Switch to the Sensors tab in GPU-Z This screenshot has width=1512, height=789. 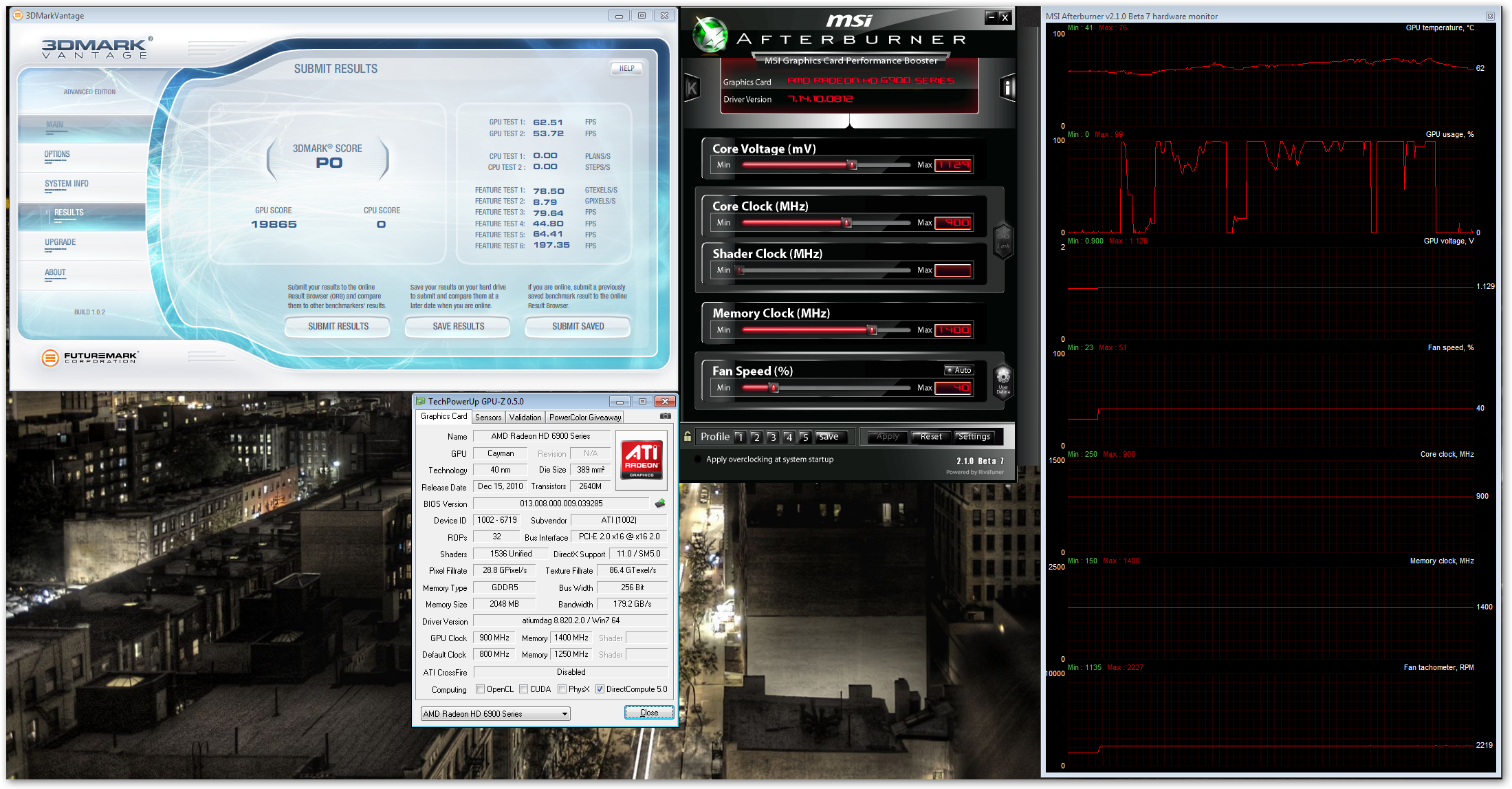pos(488,418)
